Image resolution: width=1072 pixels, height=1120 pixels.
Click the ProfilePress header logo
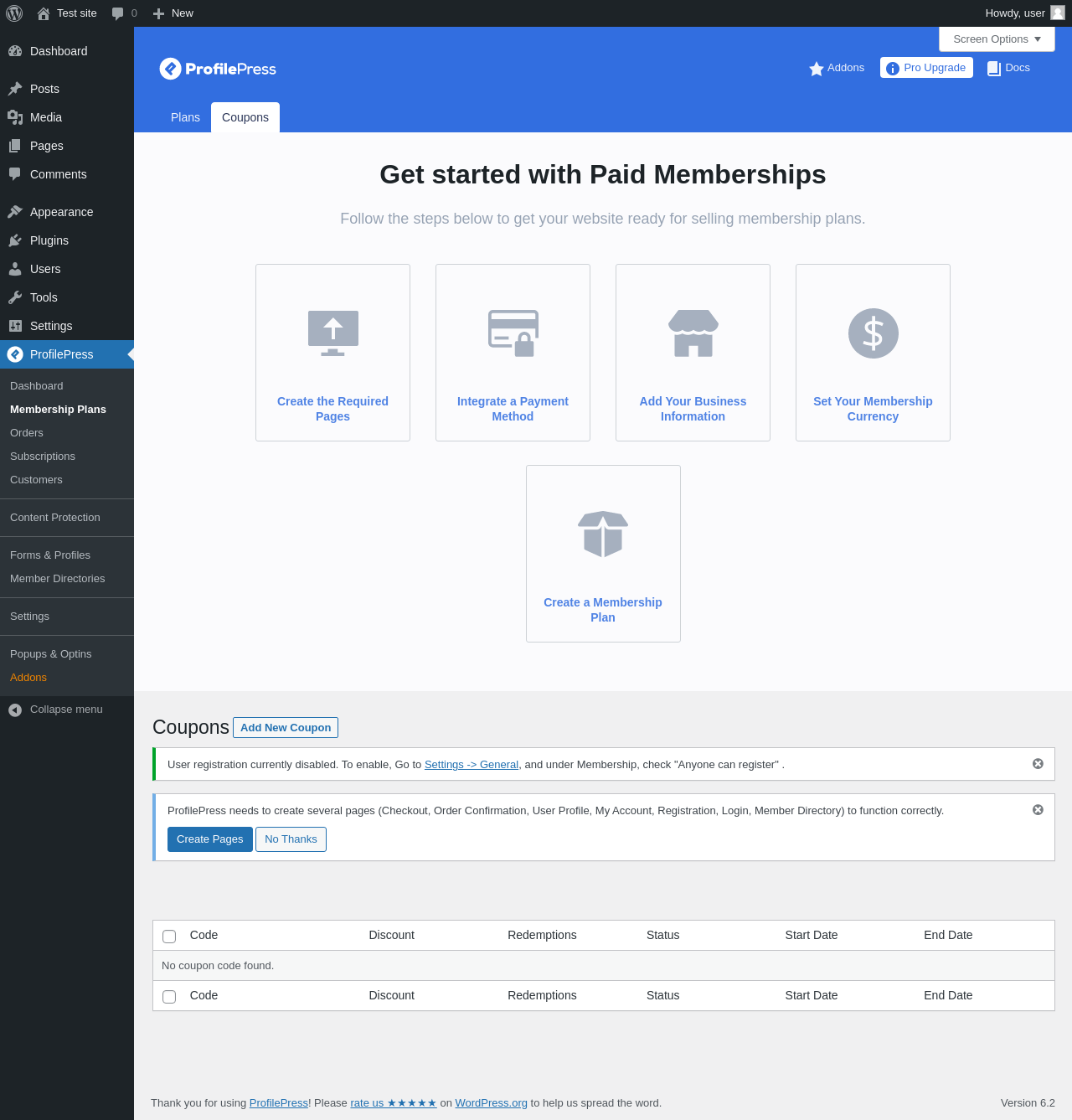point(218,69)
